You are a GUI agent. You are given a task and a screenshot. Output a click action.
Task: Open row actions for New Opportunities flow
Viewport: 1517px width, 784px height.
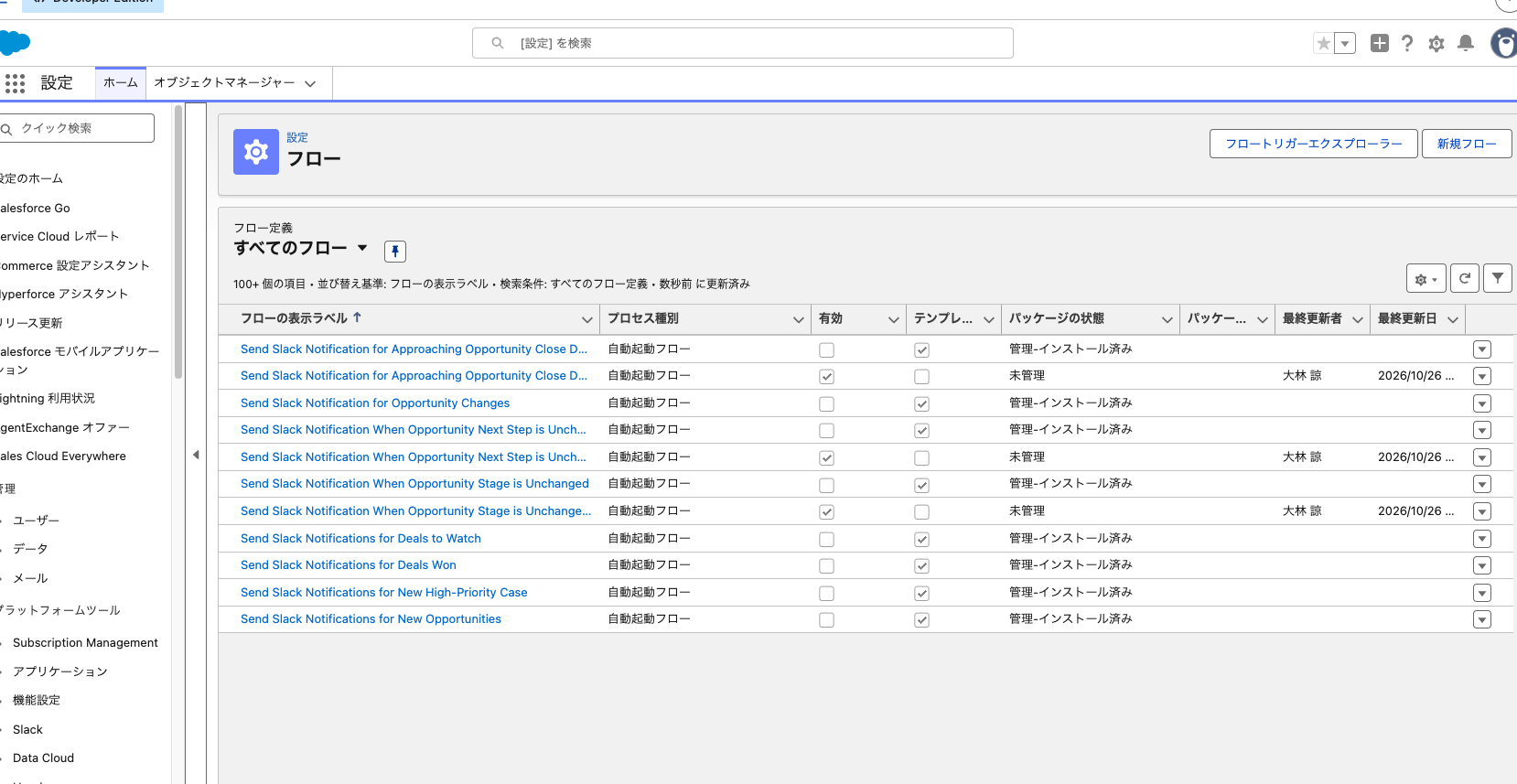tap(1482, 619)
